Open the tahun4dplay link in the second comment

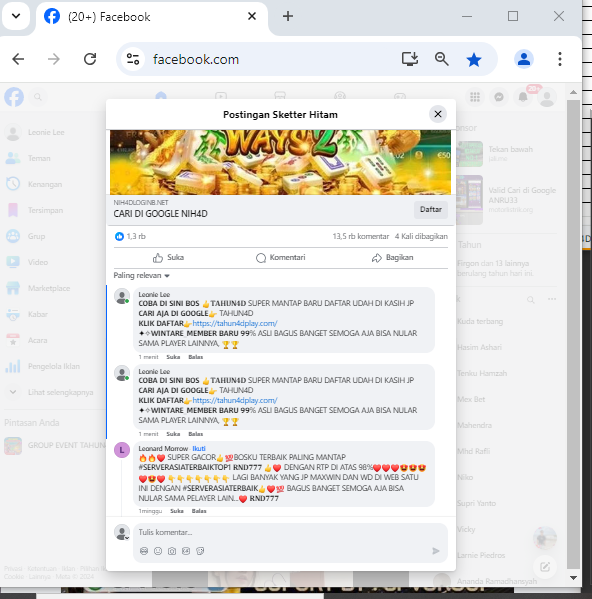(235, 400)
